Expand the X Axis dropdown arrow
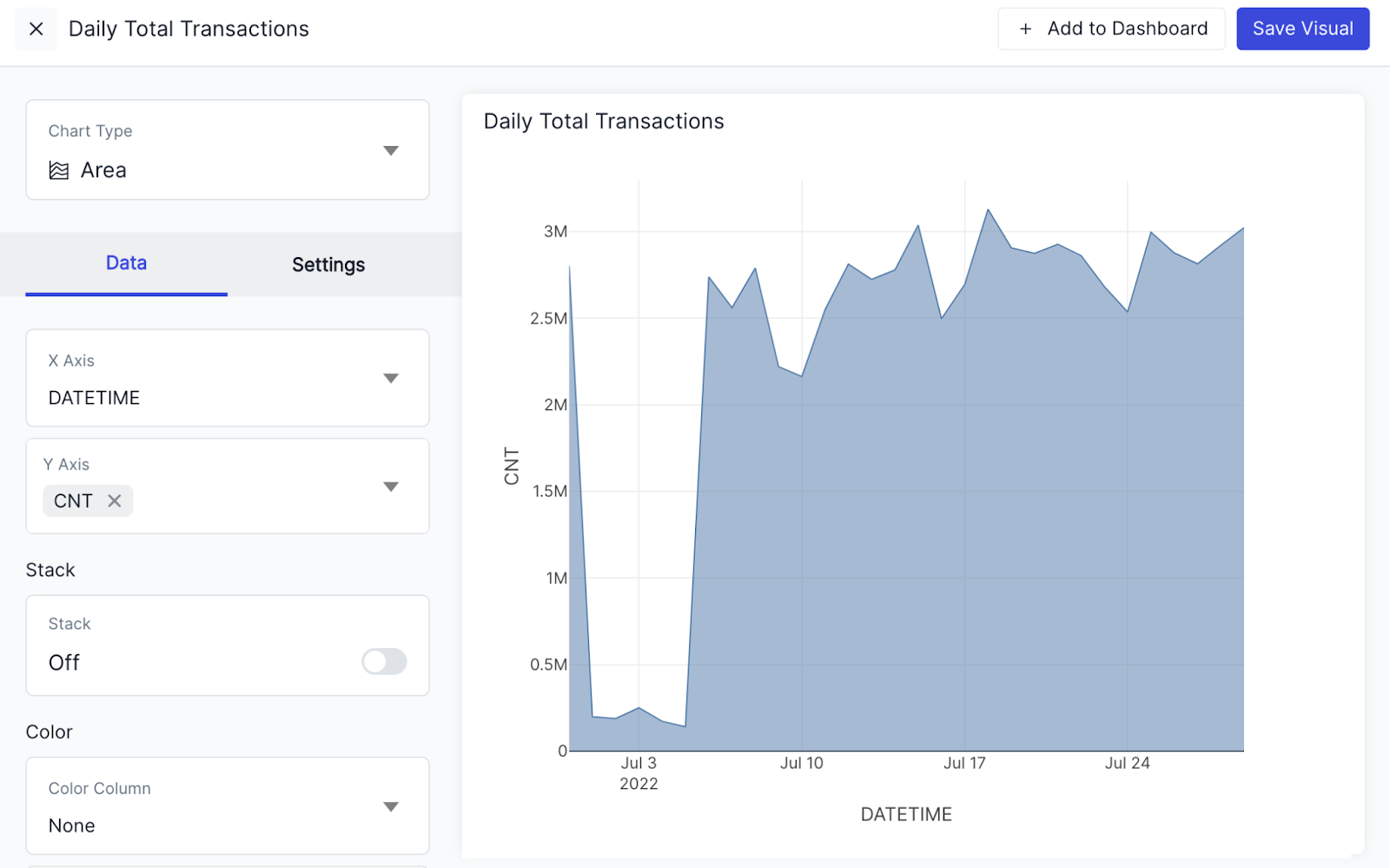This screenshot has width=1390, height=868. coord(391,378)
